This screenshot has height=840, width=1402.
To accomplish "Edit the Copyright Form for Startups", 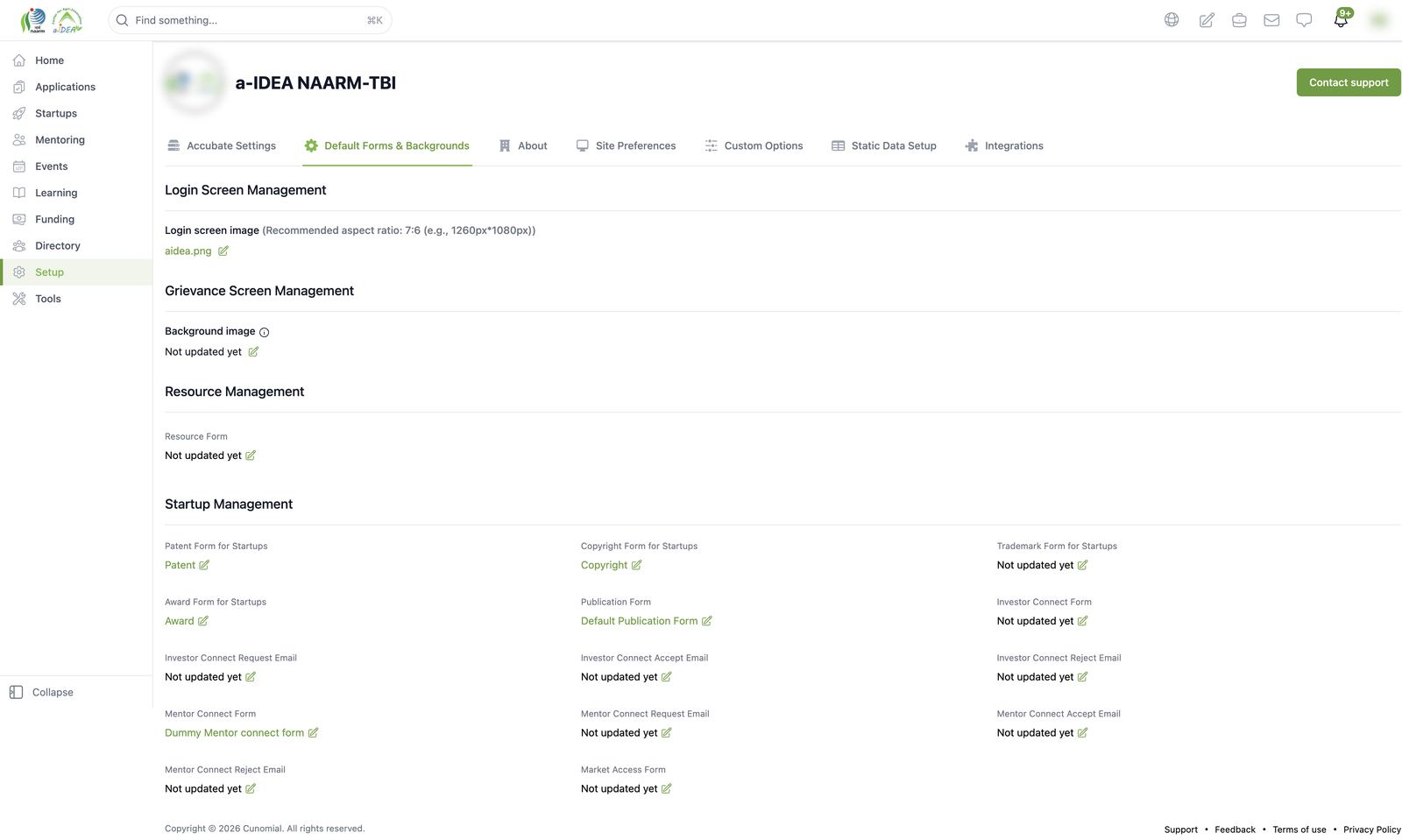I will click(x=636, y=565).
